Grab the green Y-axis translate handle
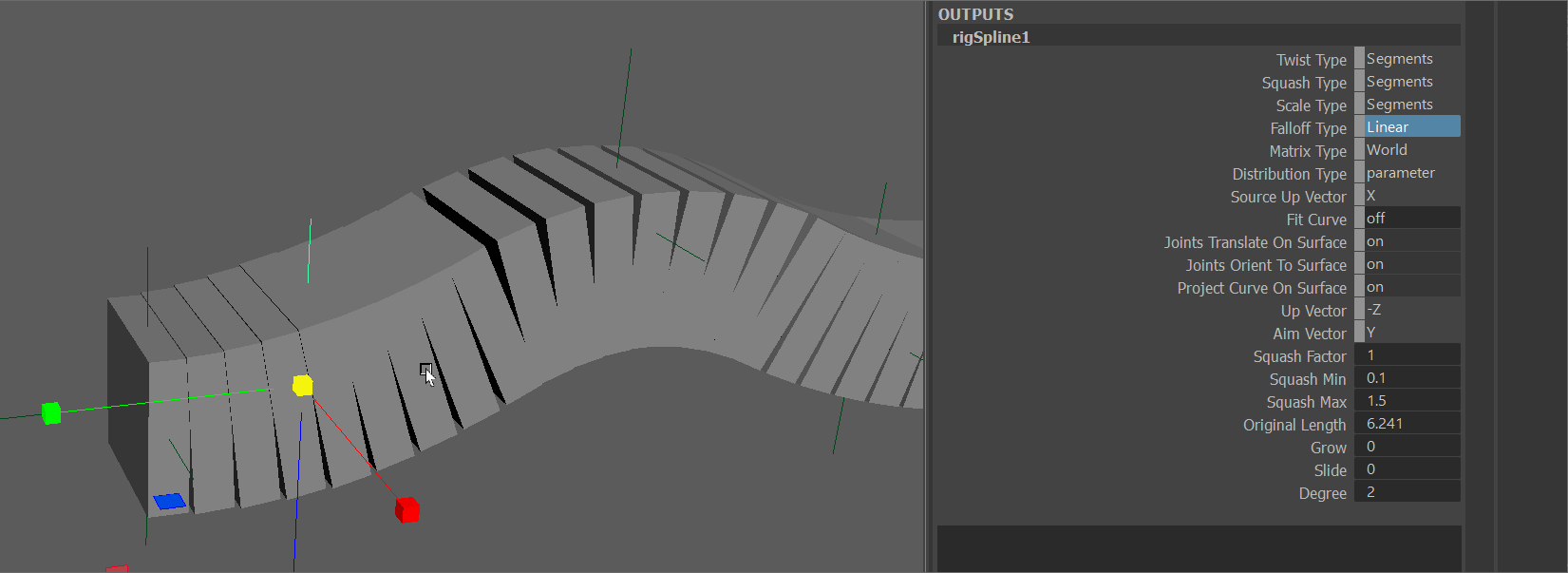Viewport: 1568px width, 573px height. point(51,412)
